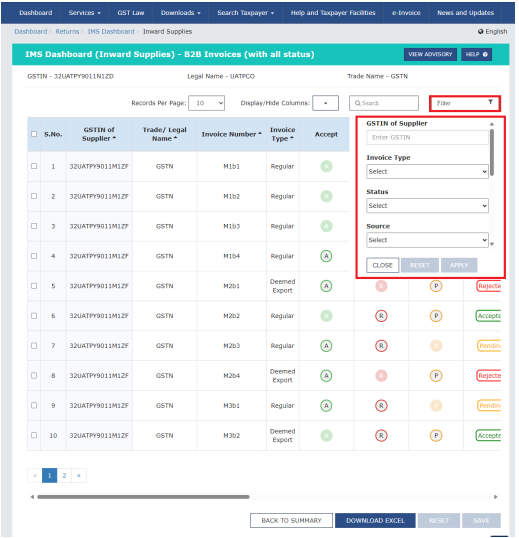
Task: Click the VIEW ADVISORY button
Action: coord(430,54)
